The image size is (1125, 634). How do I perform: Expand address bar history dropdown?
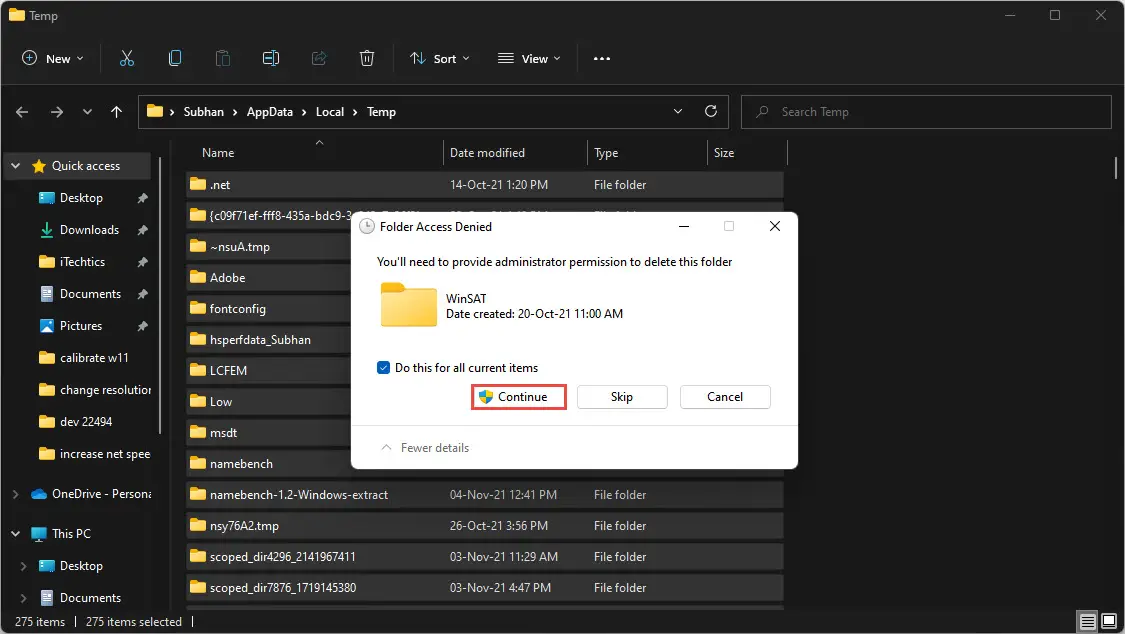click(677, 111)
